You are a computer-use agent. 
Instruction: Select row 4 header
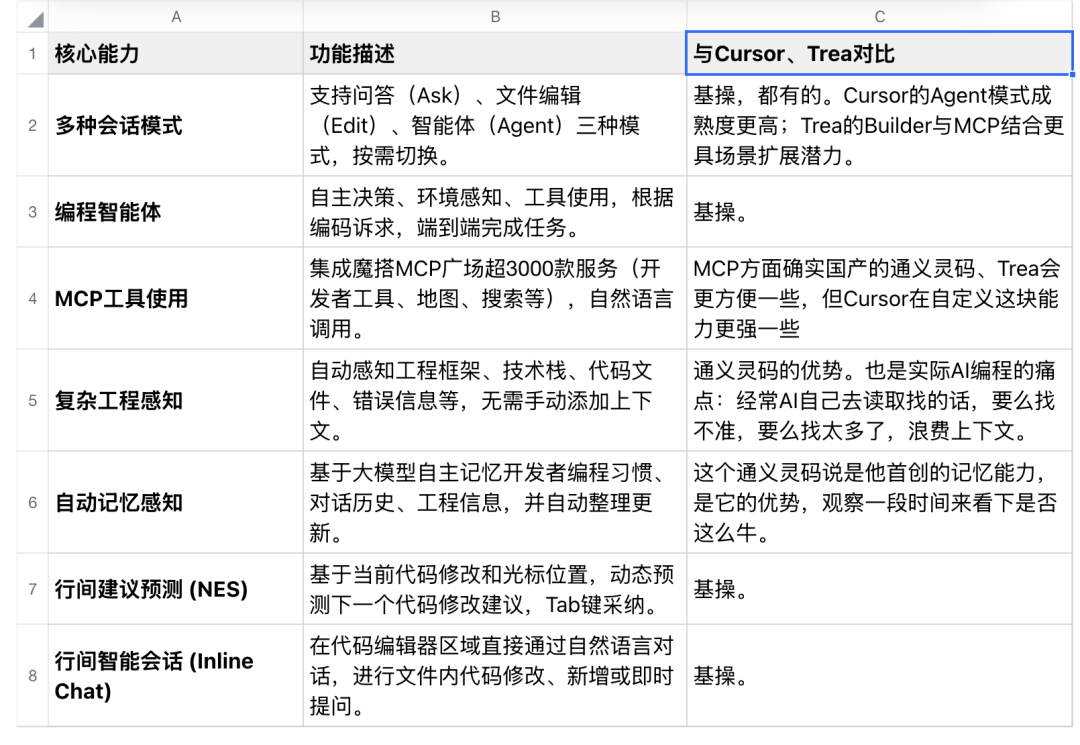32,299
